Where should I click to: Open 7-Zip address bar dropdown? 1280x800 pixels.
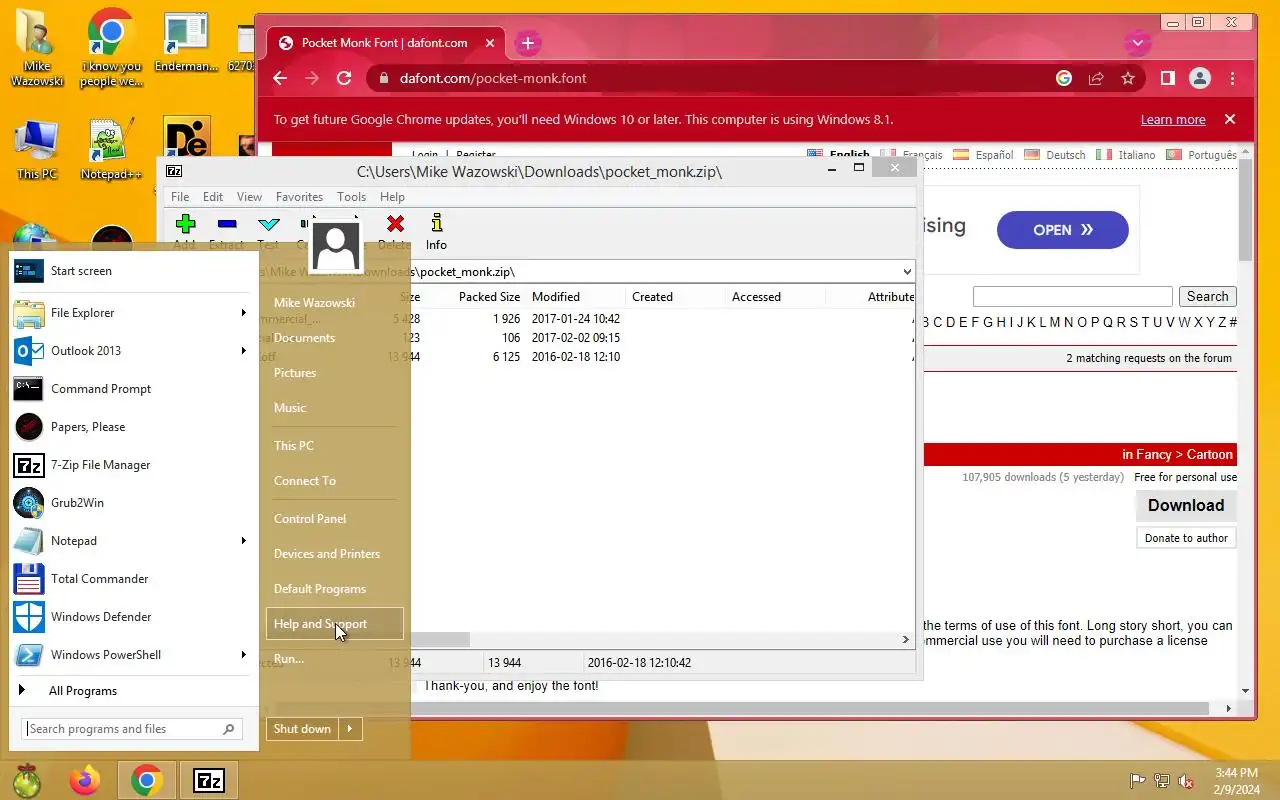pos(907,272)
